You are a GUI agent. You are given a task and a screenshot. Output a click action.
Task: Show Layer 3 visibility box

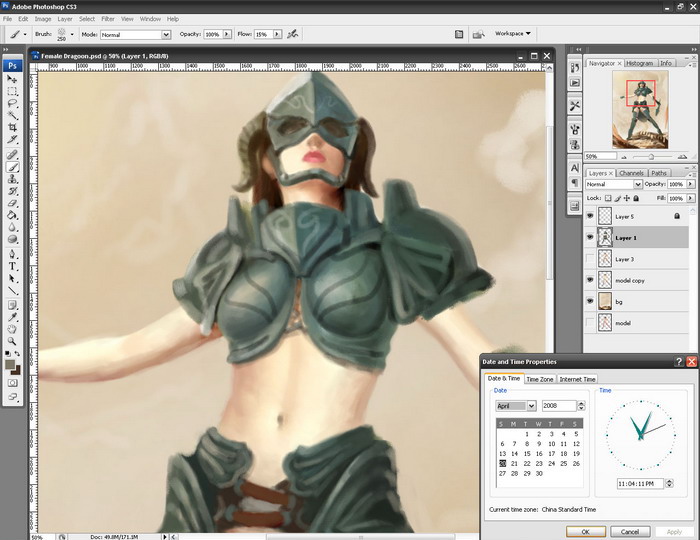coord(590,259)
